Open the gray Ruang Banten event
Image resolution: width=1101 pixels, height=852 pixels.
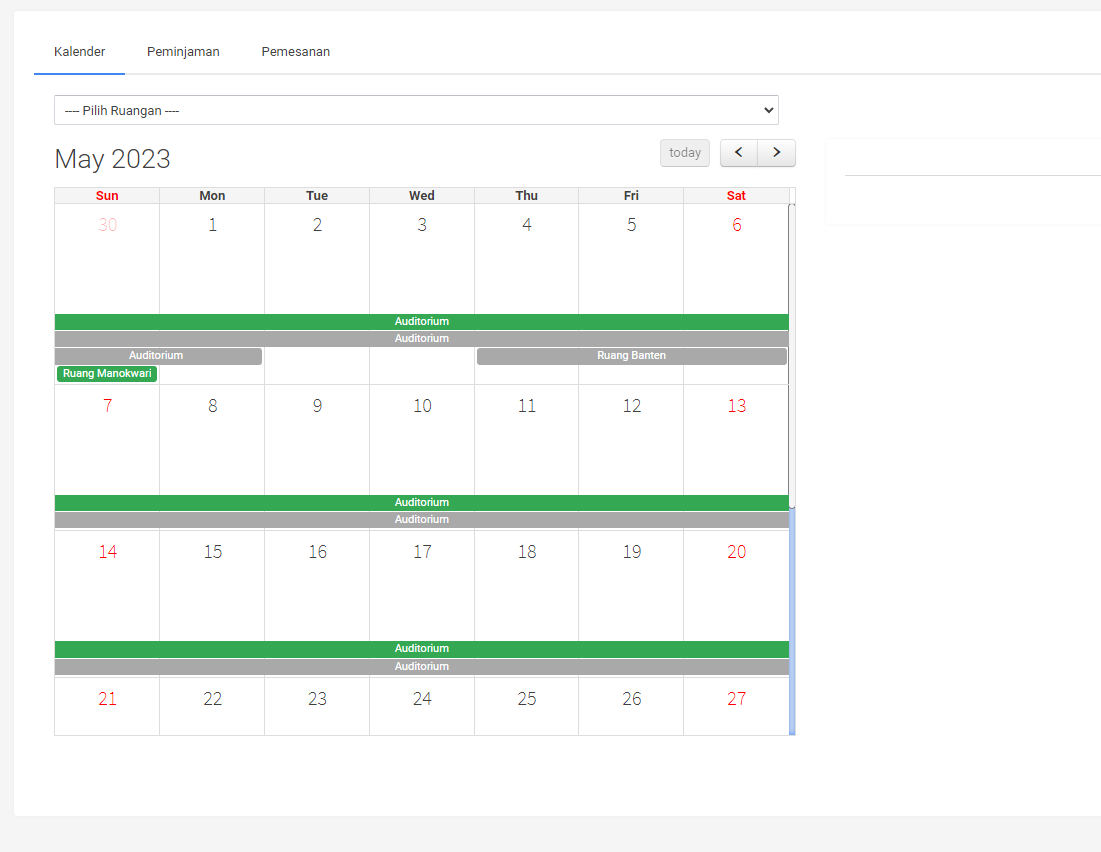[631, 356]
